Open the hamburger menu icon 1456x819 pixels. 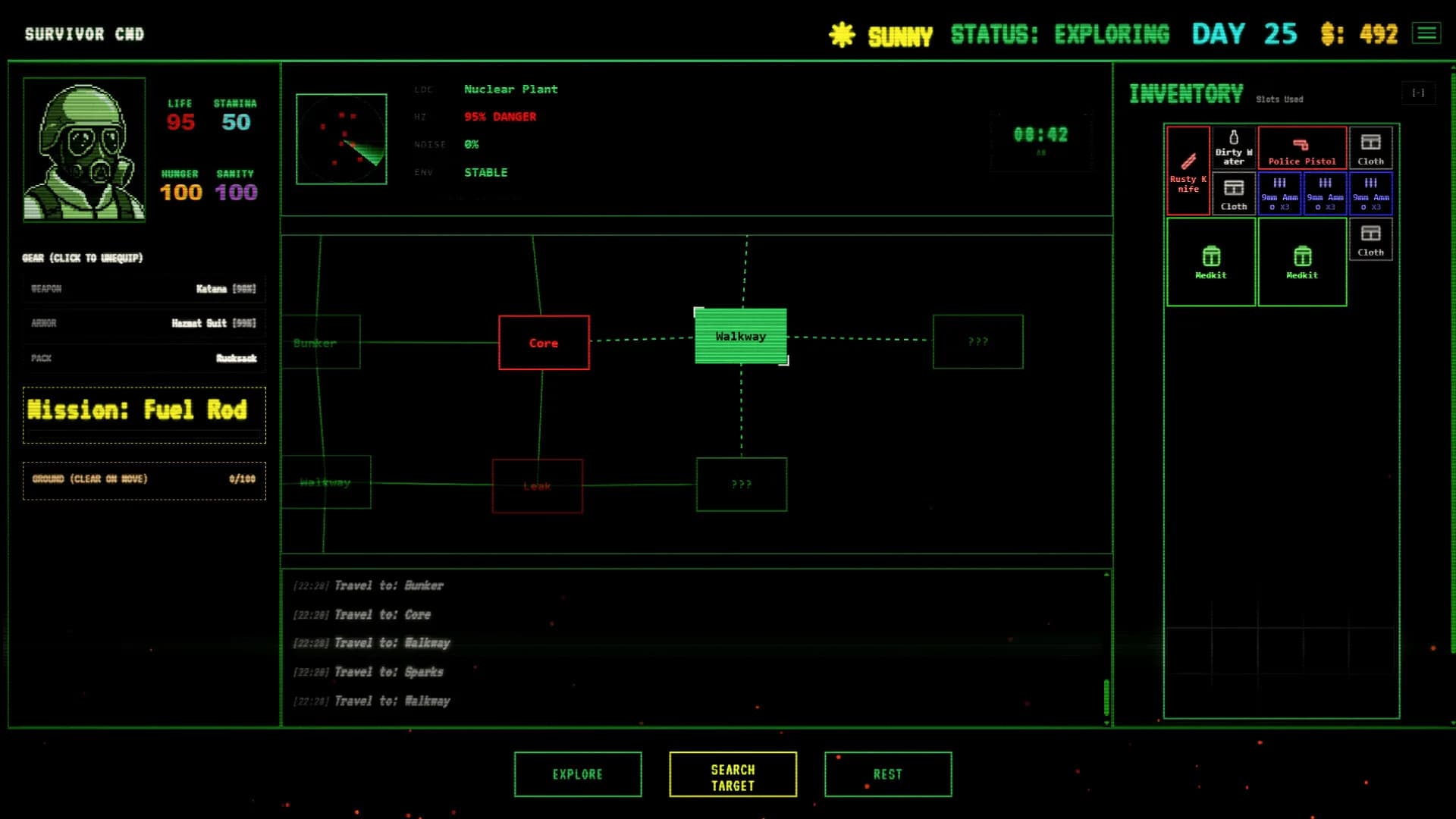click(x=1426, y=33)
